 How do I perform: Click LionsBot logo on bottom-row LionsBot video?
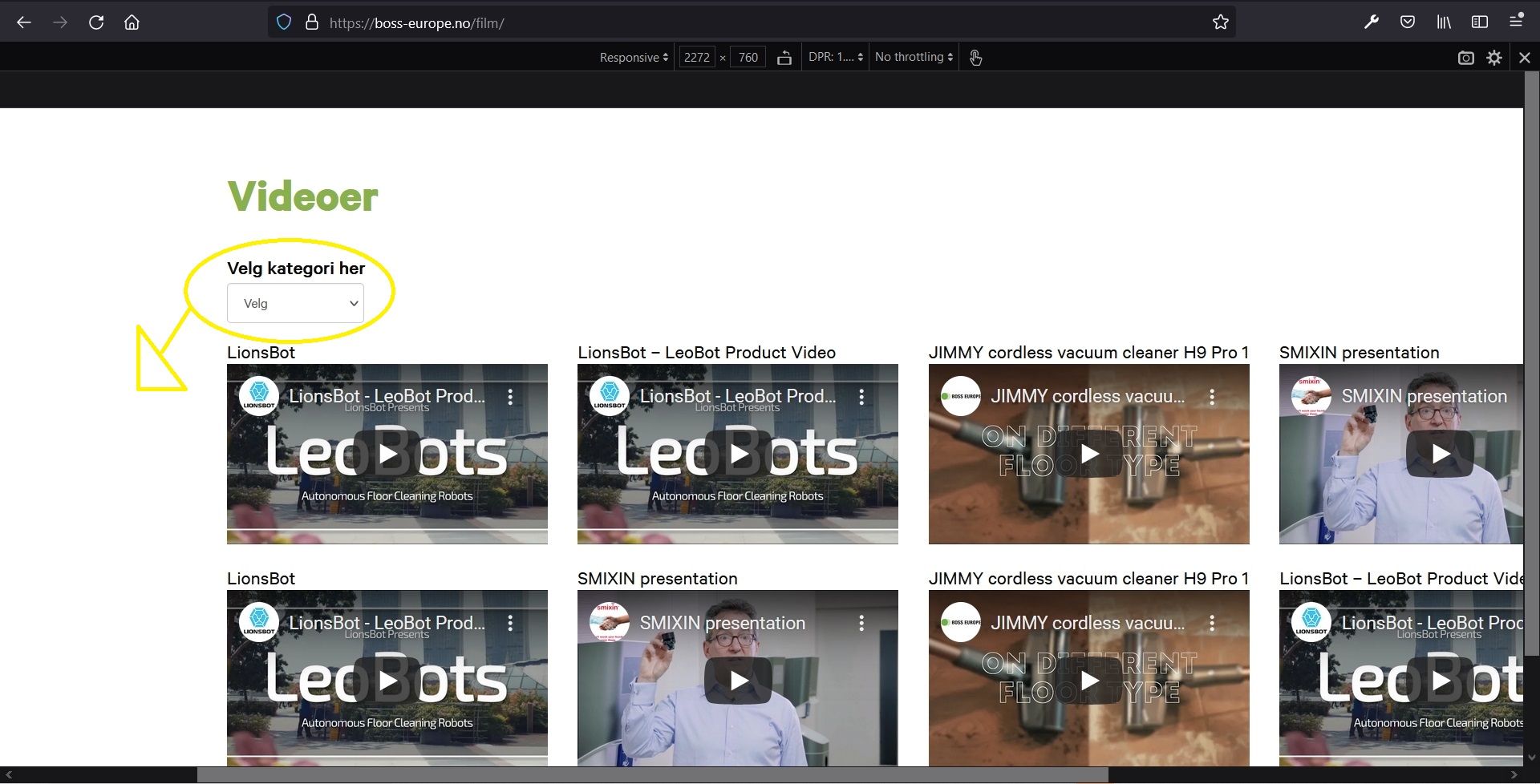click(259, 623)
